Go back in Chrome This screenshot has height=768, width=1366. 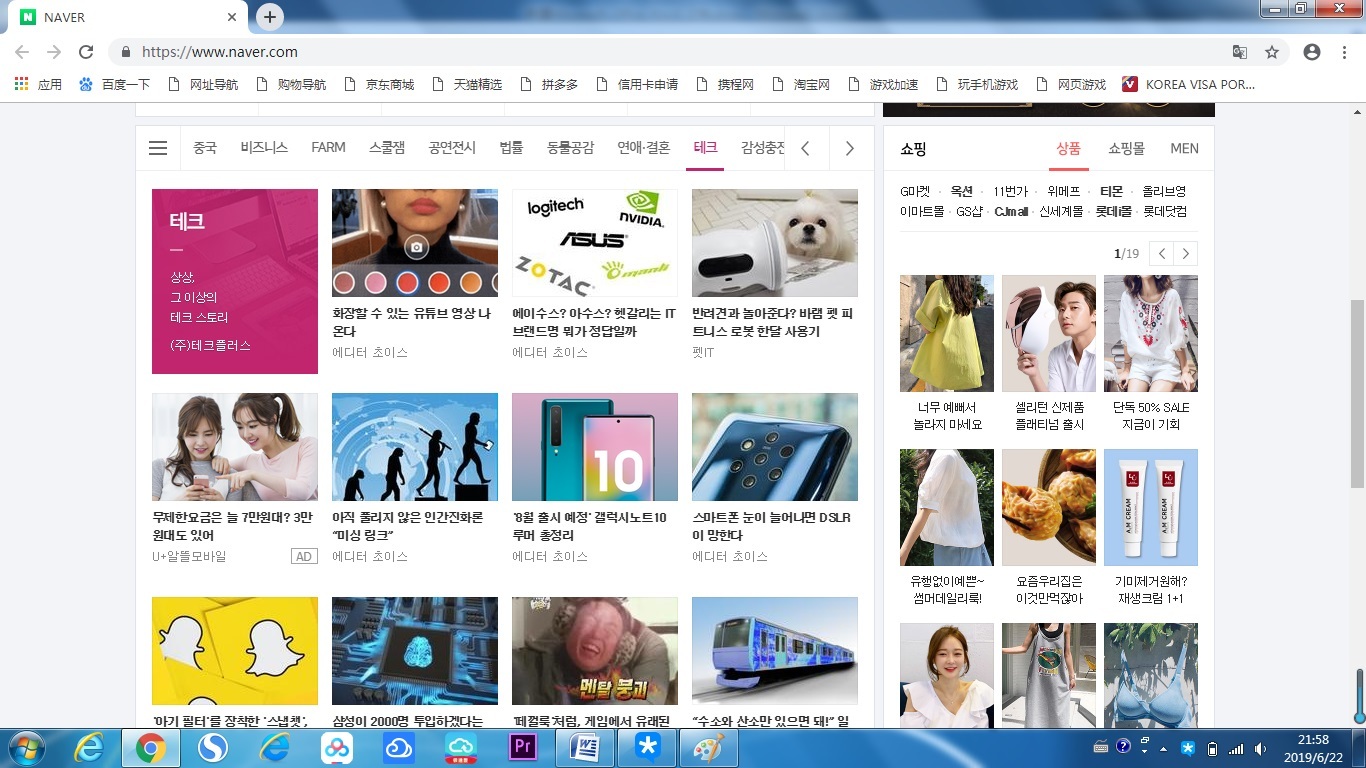[22, 52]
